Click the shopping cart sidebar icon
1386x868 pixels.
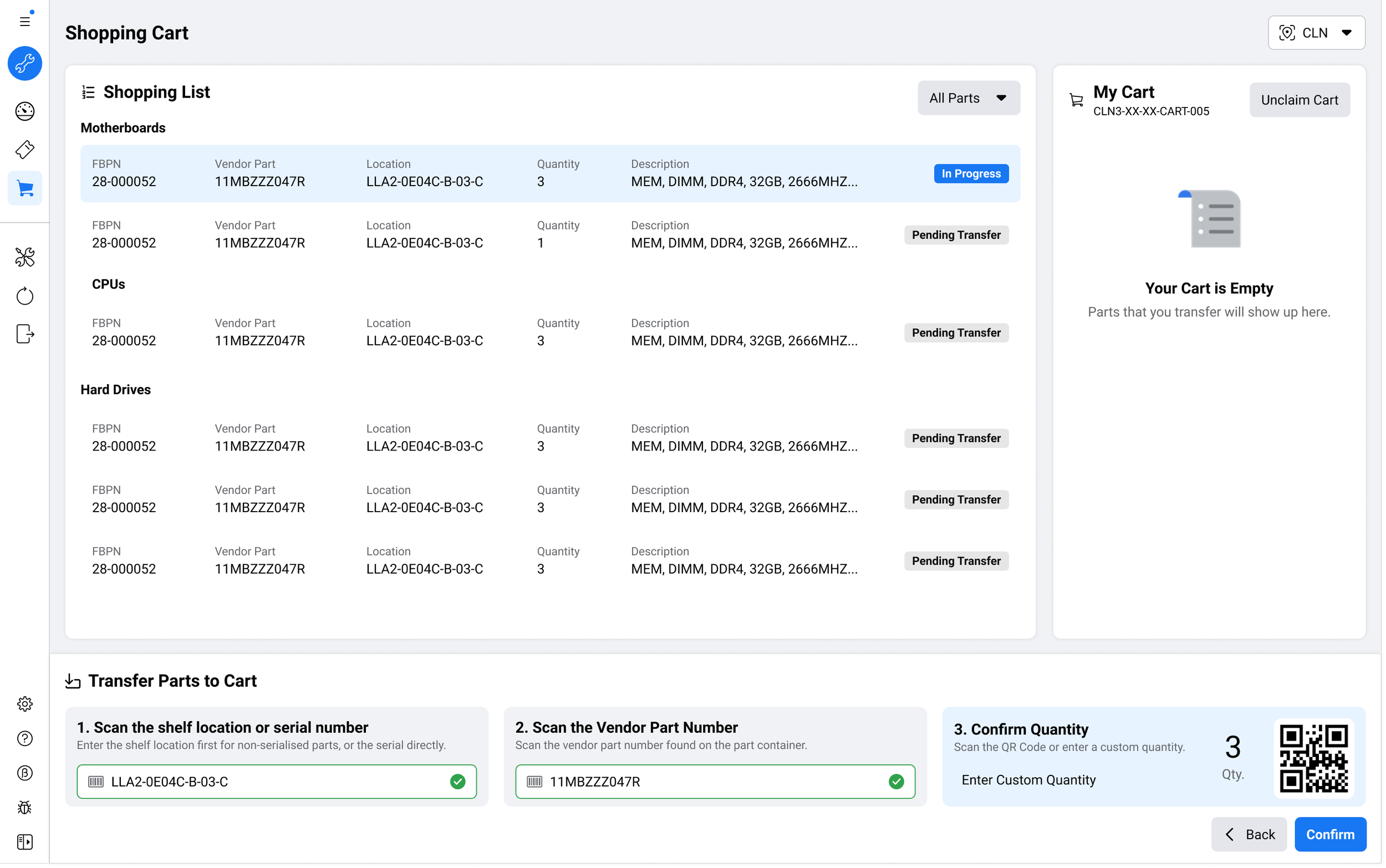[25, 188]
